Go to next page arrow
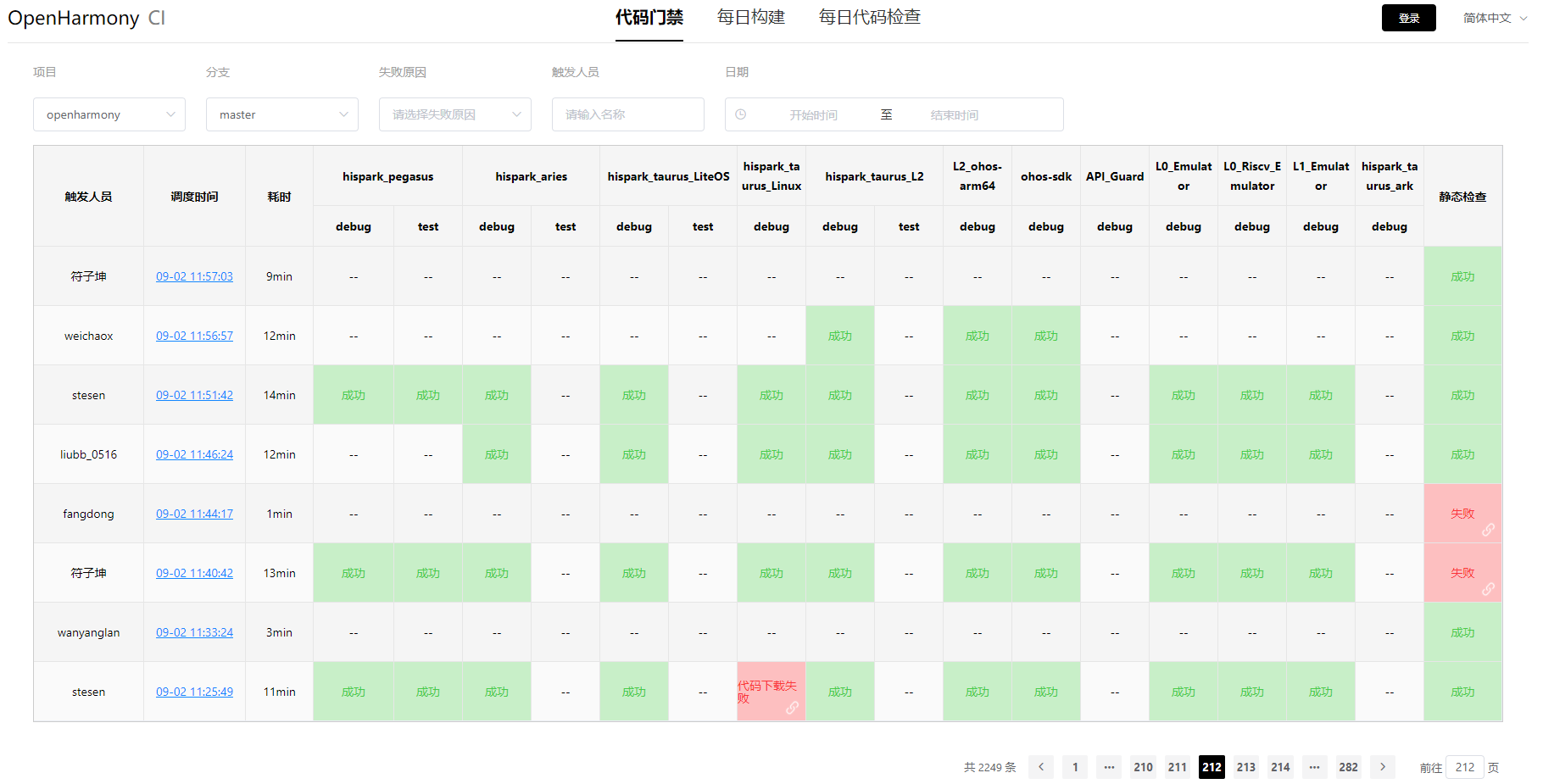The image size is (1543, 784). pos(1383,767)
